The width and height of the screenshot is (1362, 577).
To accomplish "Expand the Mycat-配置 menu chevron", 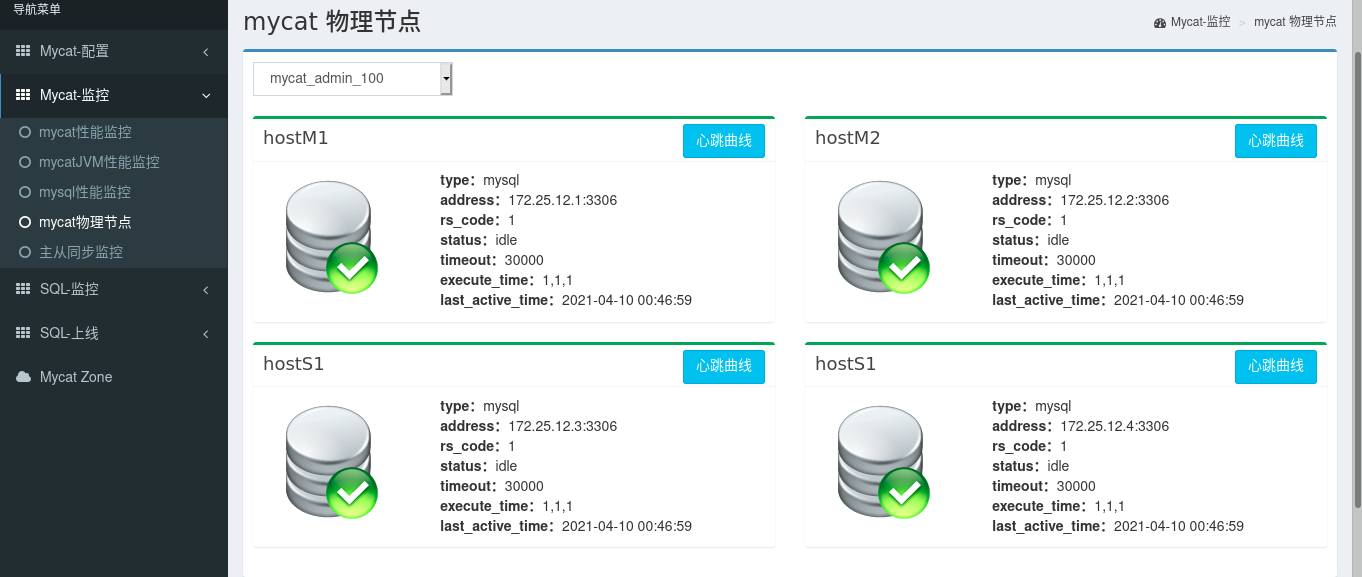I will click(206, 52).
